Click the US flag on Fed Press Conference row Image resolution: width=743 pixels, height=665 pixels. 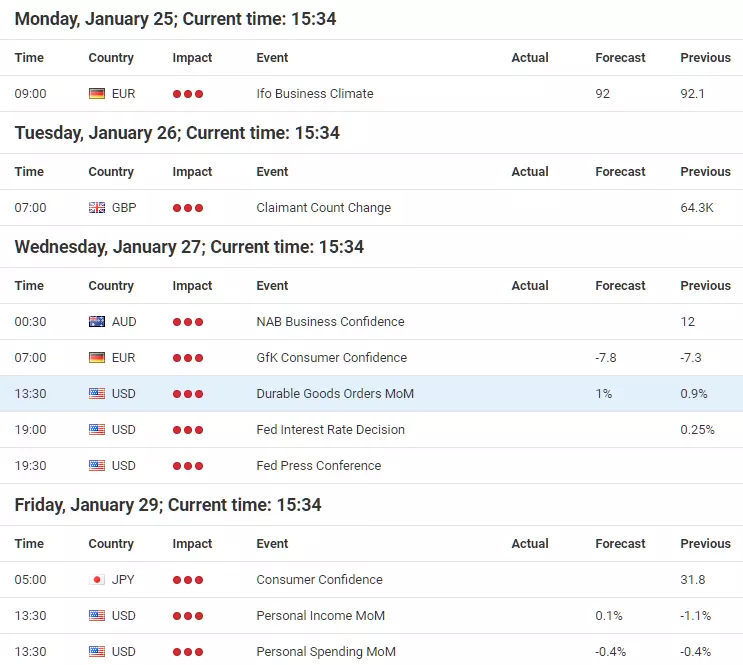coord(97,466)
